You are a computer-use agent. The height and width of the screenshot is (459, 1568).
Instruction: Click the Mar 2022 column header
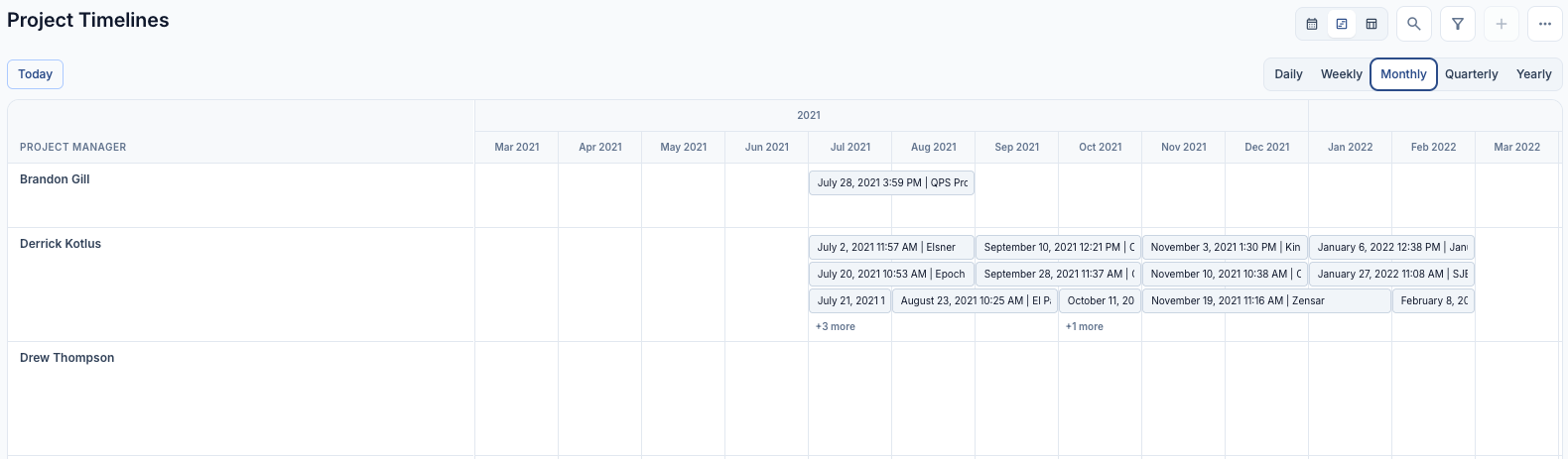[1517, 147]
